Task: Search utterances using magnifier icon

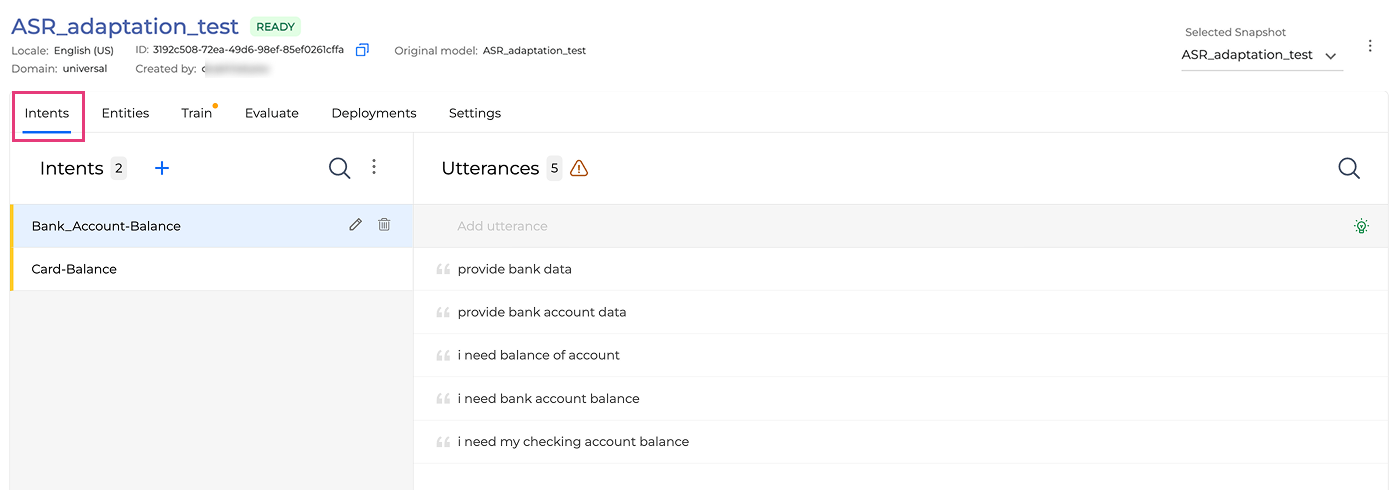Action: point(1349,168)
